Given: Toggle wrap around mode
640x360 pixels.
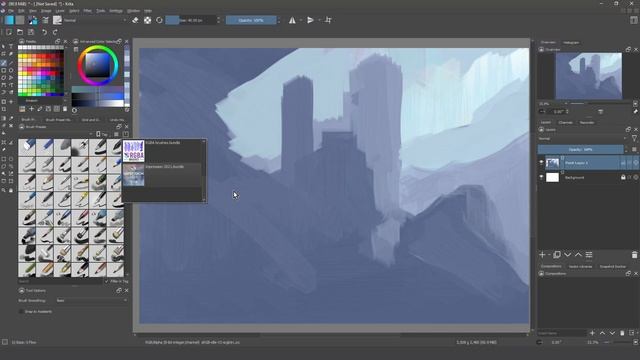Looking at the screenshot, I should click(x=328, y=20).
